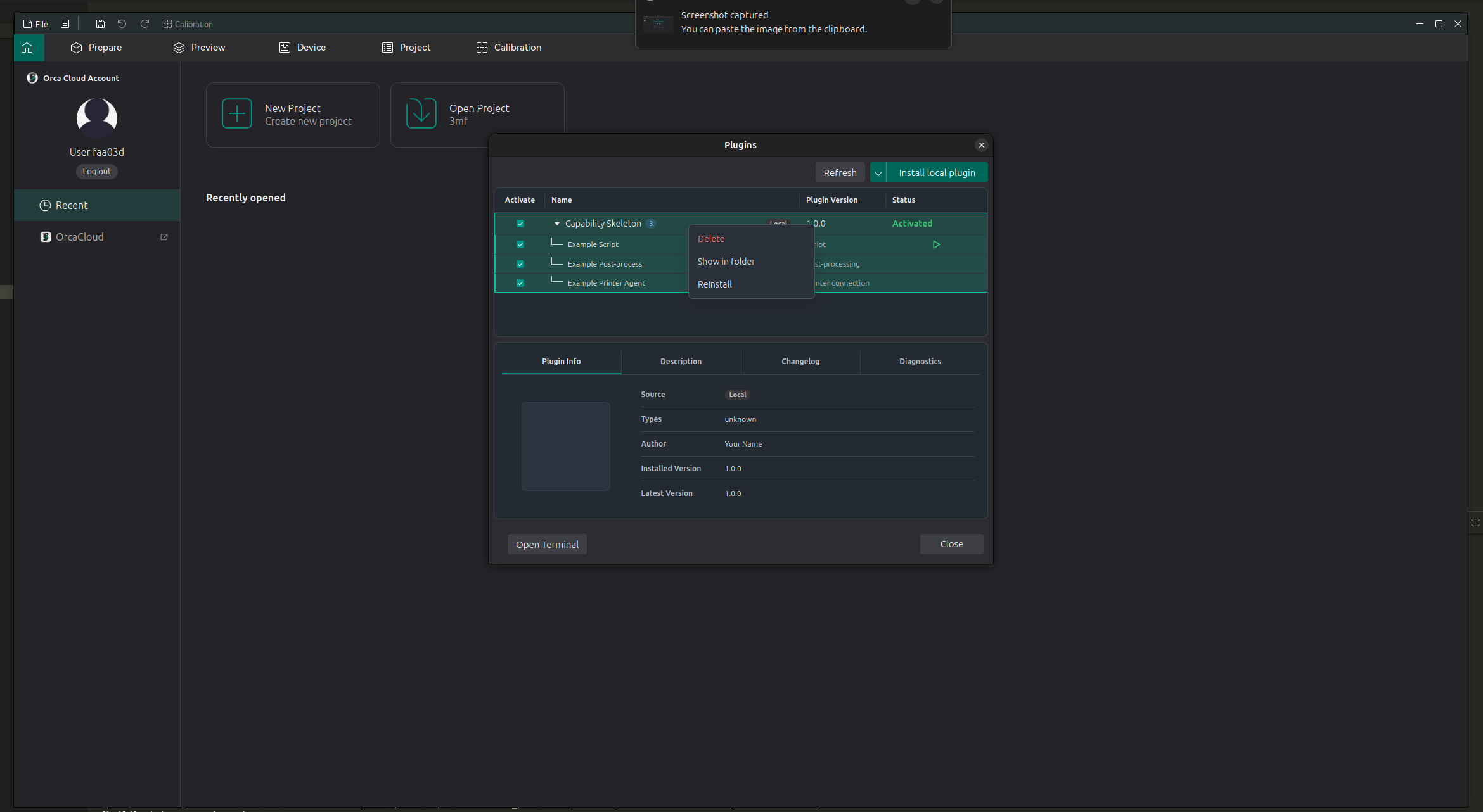Switch to the Preview tab

(199, 48)
